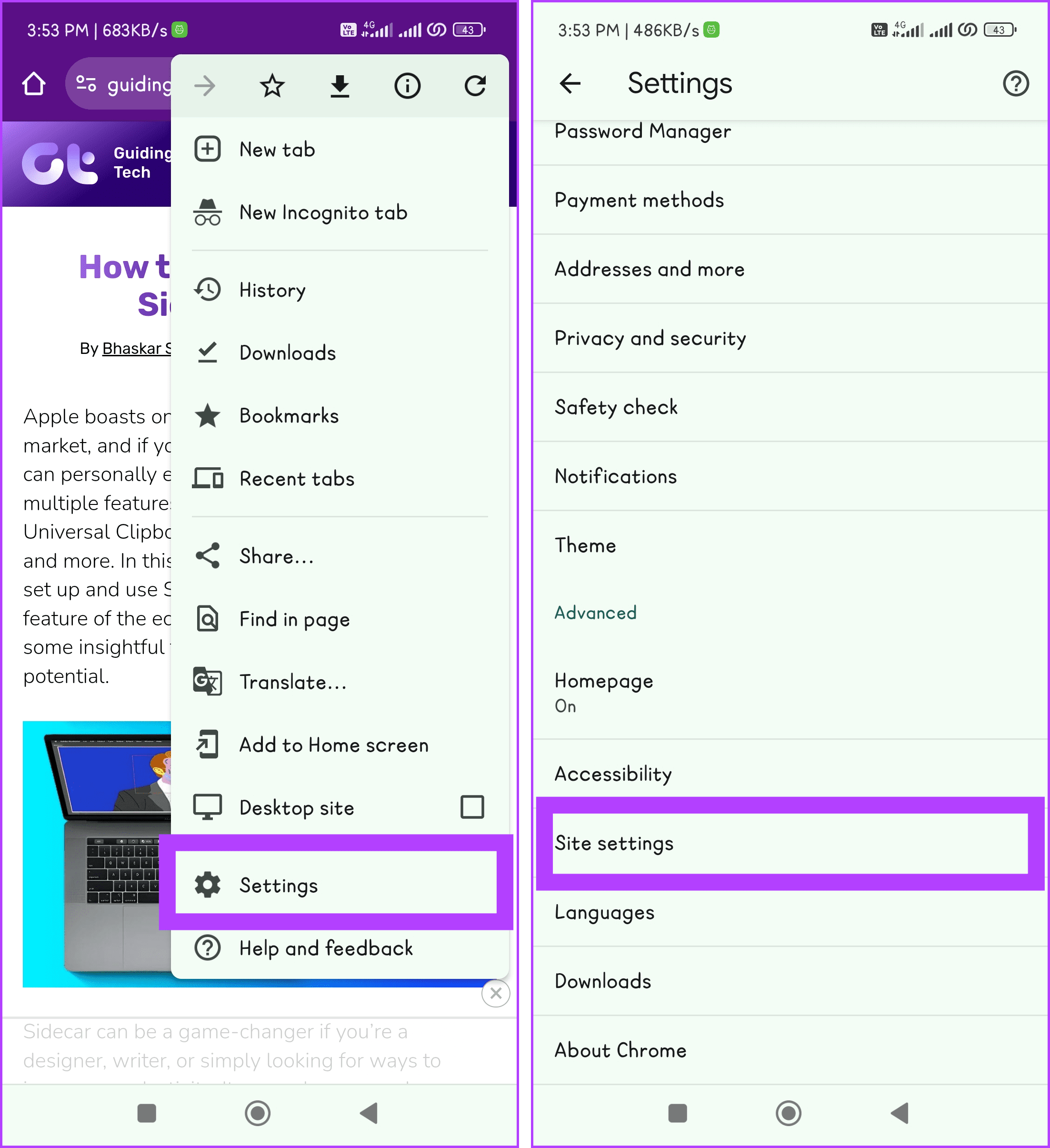Tap Android recents square in right screen
The height and width of the screenshot is (1148, 1050).
pyautogui.click(x=677, y=1113)
